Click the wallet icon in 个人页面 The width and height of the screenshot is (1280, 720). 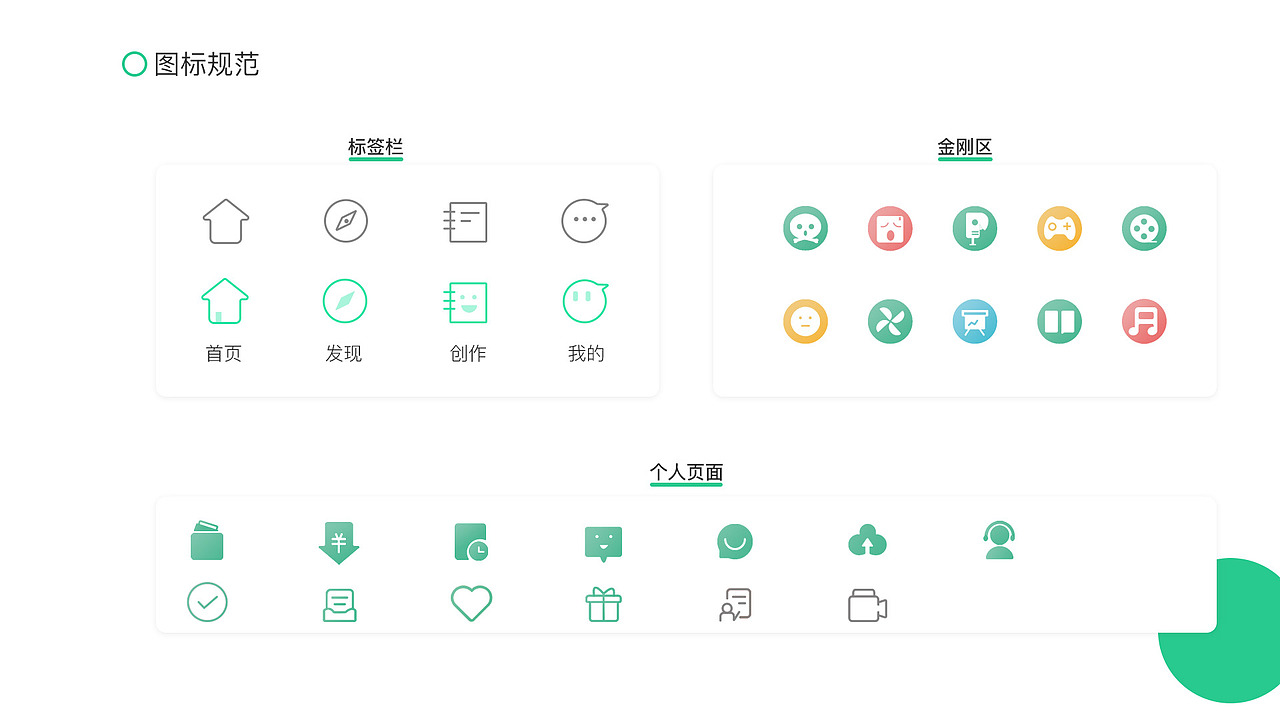click(206, 541)
